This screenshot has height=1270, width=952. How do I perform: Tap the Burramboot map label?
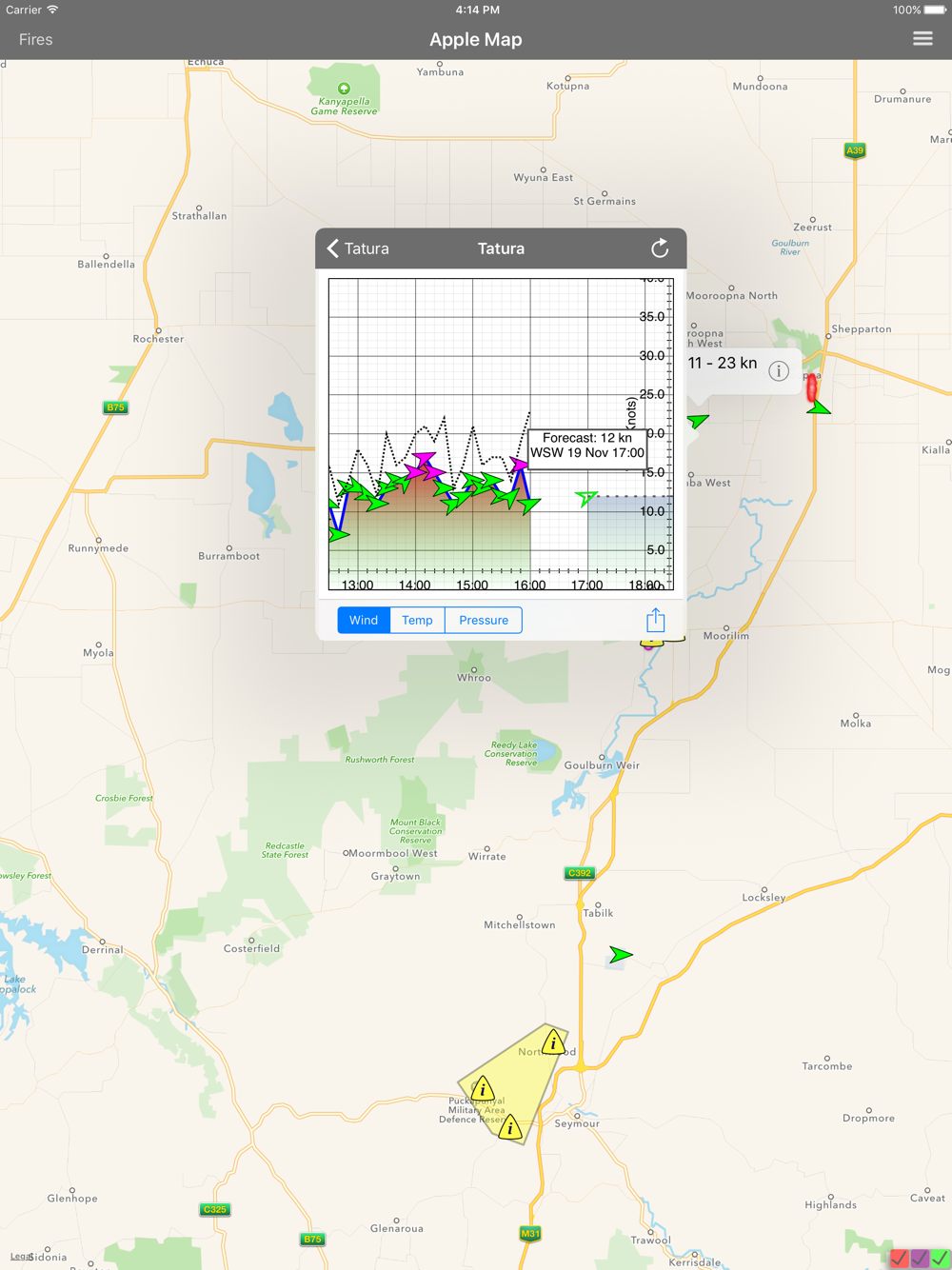pyautogui.click(x=228, y=556)
